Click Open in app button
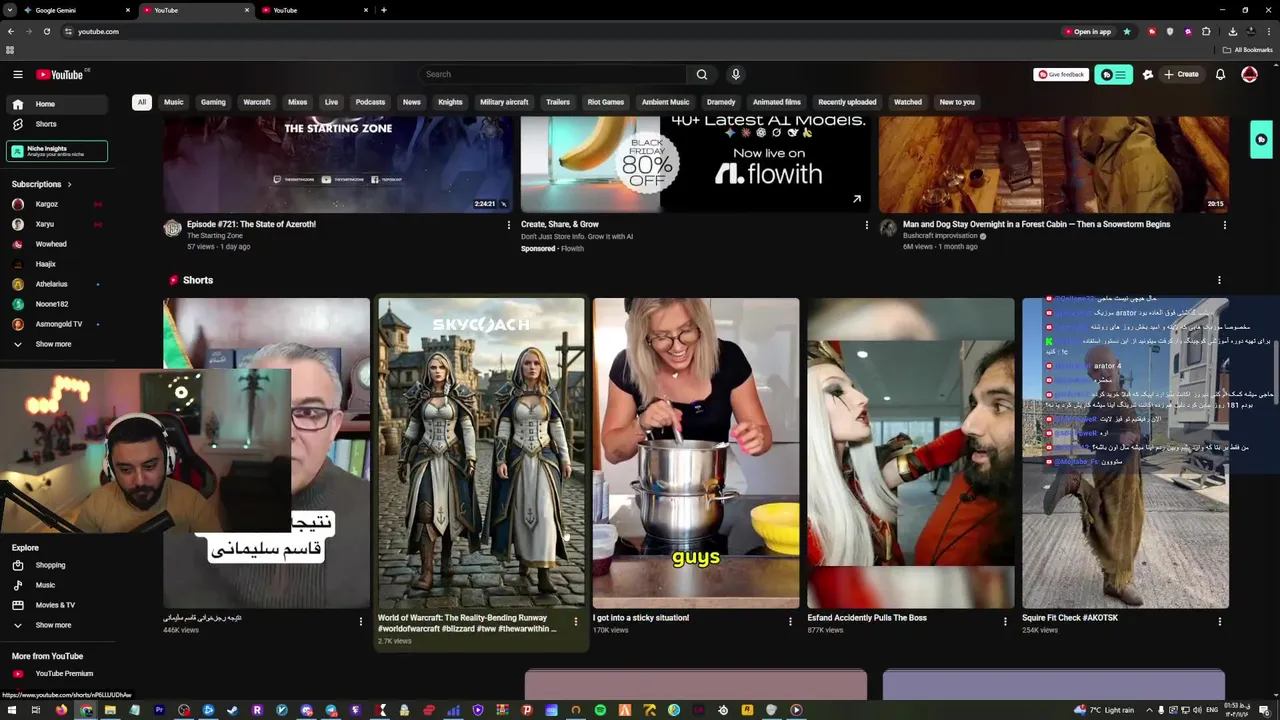 [1088, 31]
